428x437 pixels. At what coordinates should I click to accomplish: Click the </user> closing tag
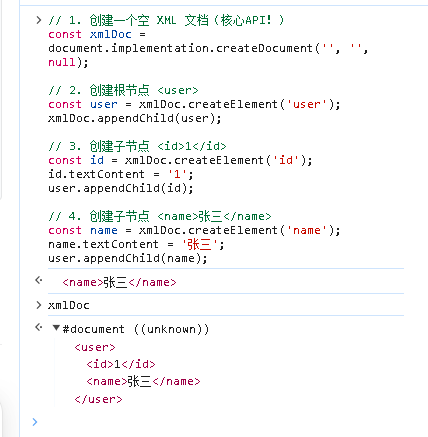coord(98,399)
